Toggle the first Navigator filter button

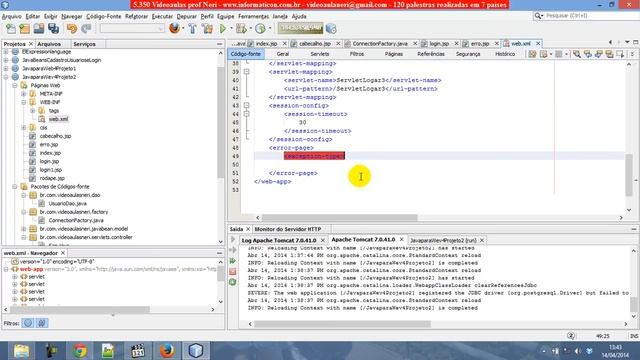(x=28, y=323)
